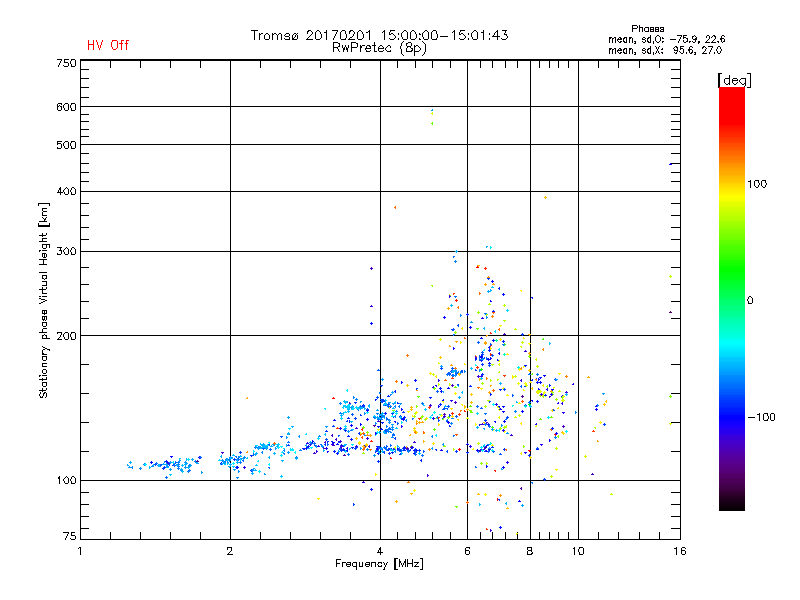
Task: Click the x-axis label "4"
Action: click(x=380, y=551)
